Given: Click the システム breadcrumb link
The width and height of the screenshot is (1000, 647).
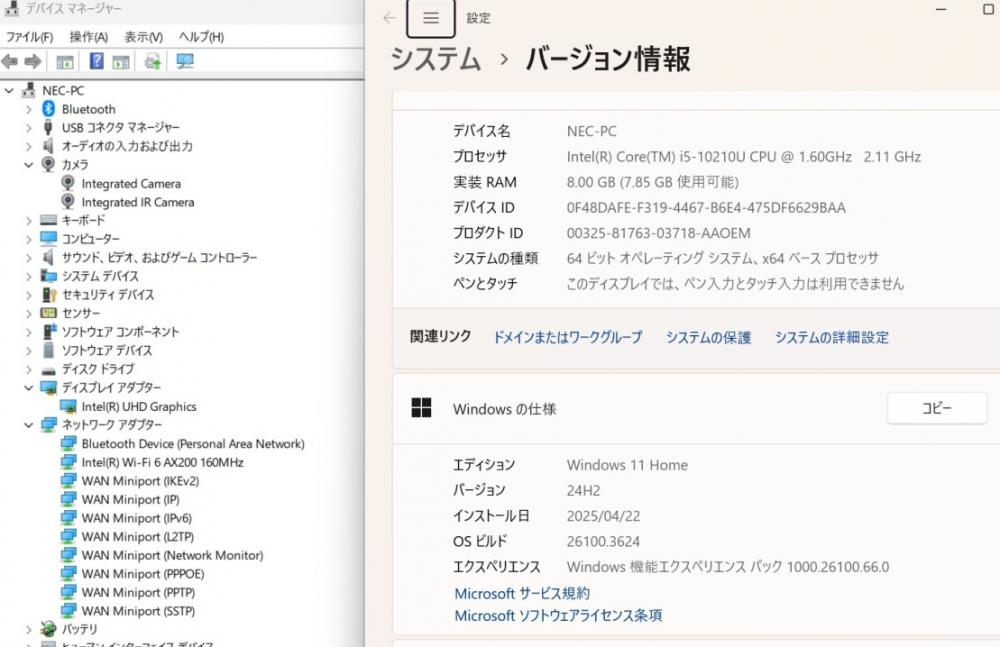Looking at the screenshot, I should pos(435,59).
